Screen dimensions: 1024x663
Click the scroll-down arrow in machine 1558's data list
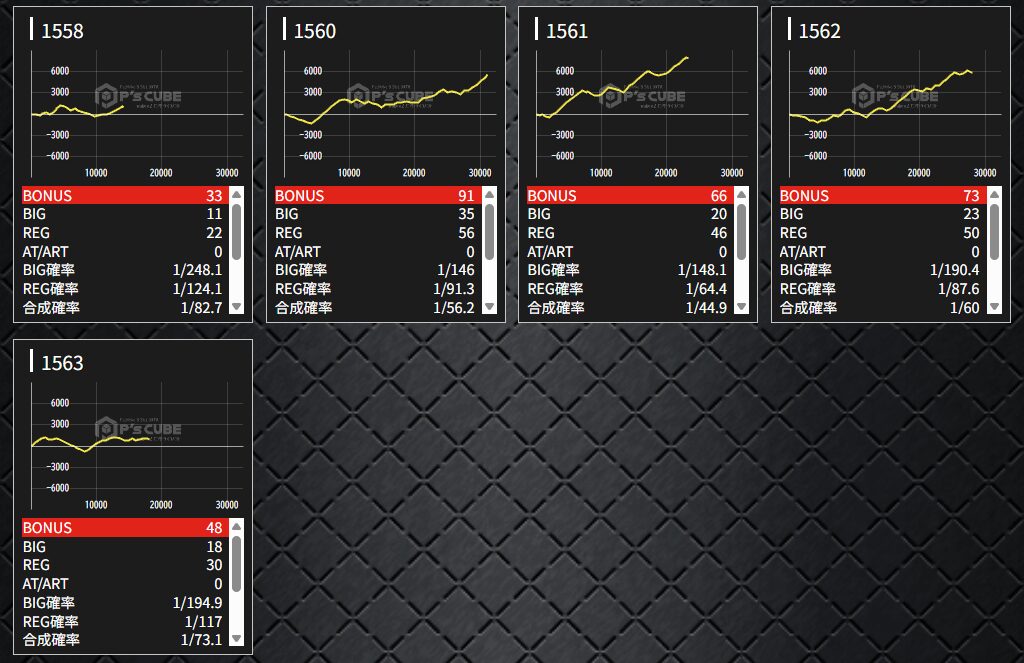coord(236,307)
